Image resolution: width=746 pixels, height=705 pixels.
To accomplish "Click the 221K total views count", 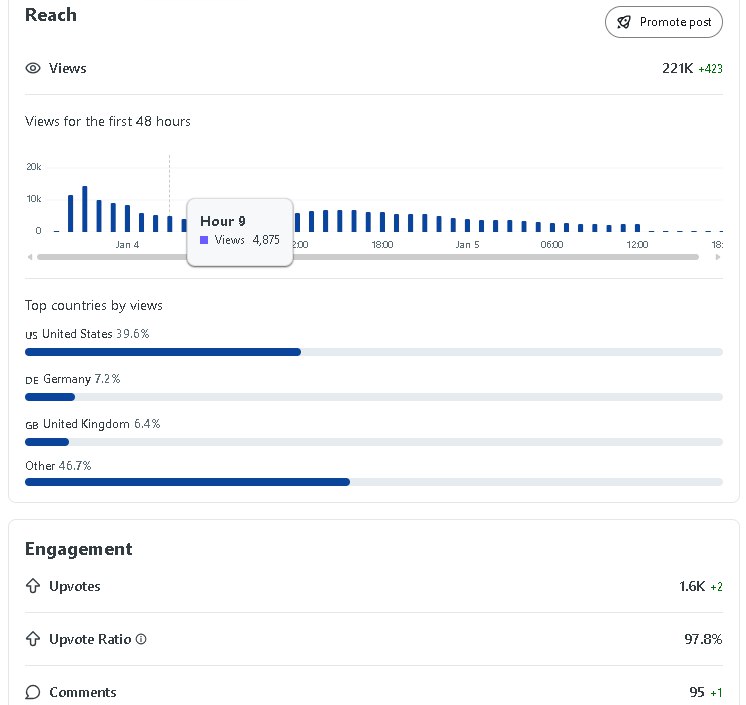I will pyautogui.click(x=677, y=69).
